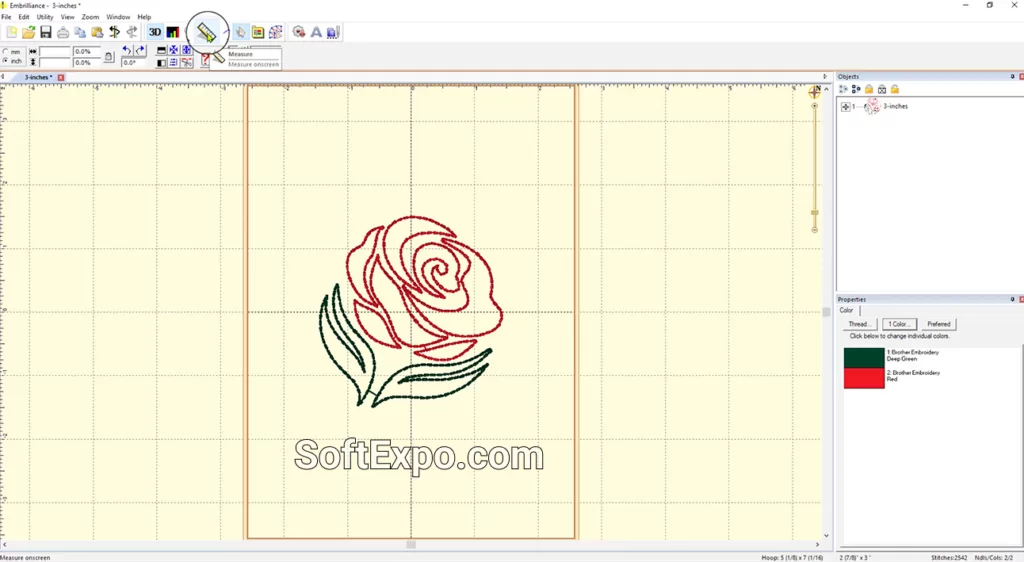Switch to the Color tab in Properties

click(x=847, y=311)
